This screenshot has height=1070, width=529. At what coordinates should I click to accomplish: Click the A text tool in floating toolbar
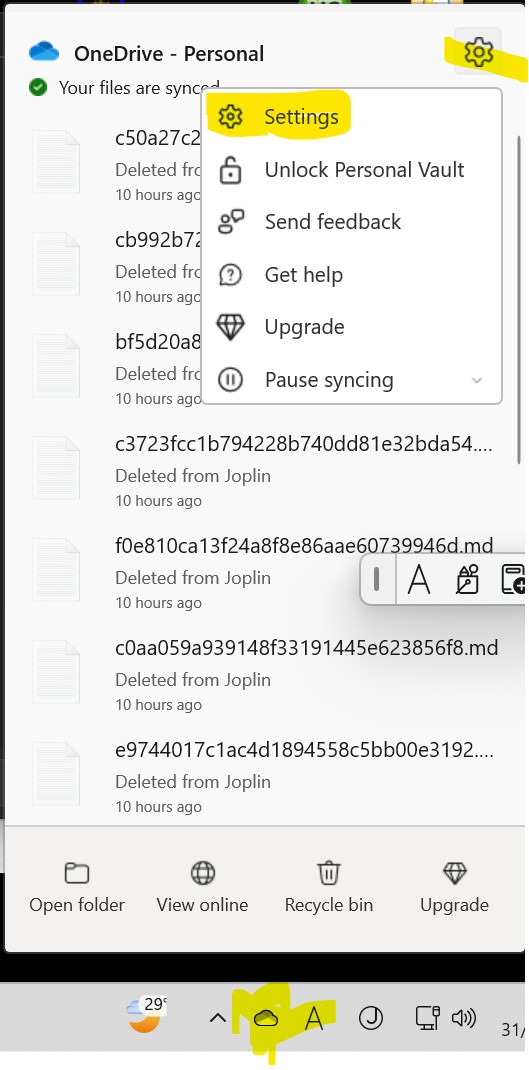(419, 579)
